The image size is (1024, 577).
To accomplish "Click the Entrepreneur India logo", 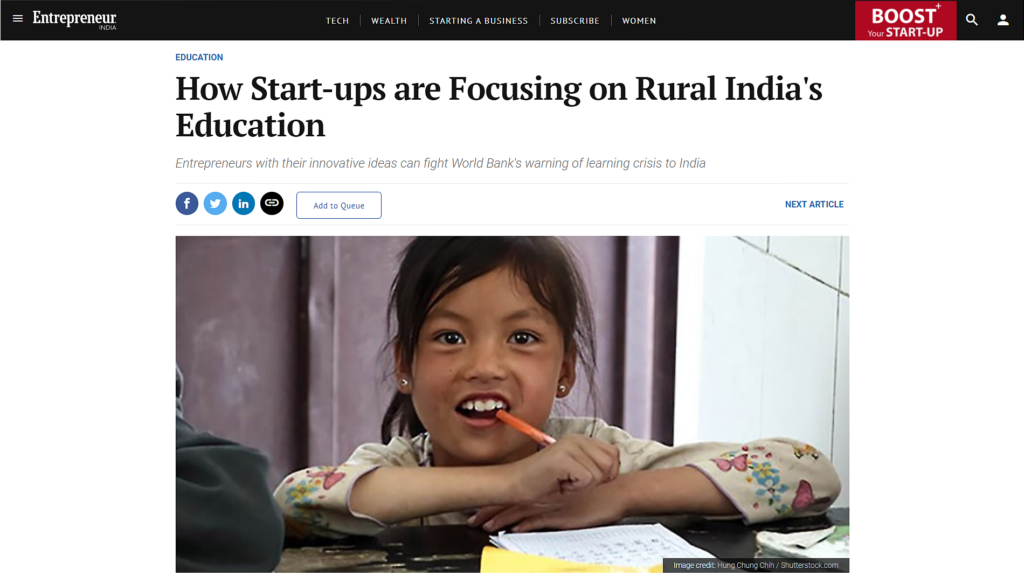I will pyautogui.click(x=74, y=20).
